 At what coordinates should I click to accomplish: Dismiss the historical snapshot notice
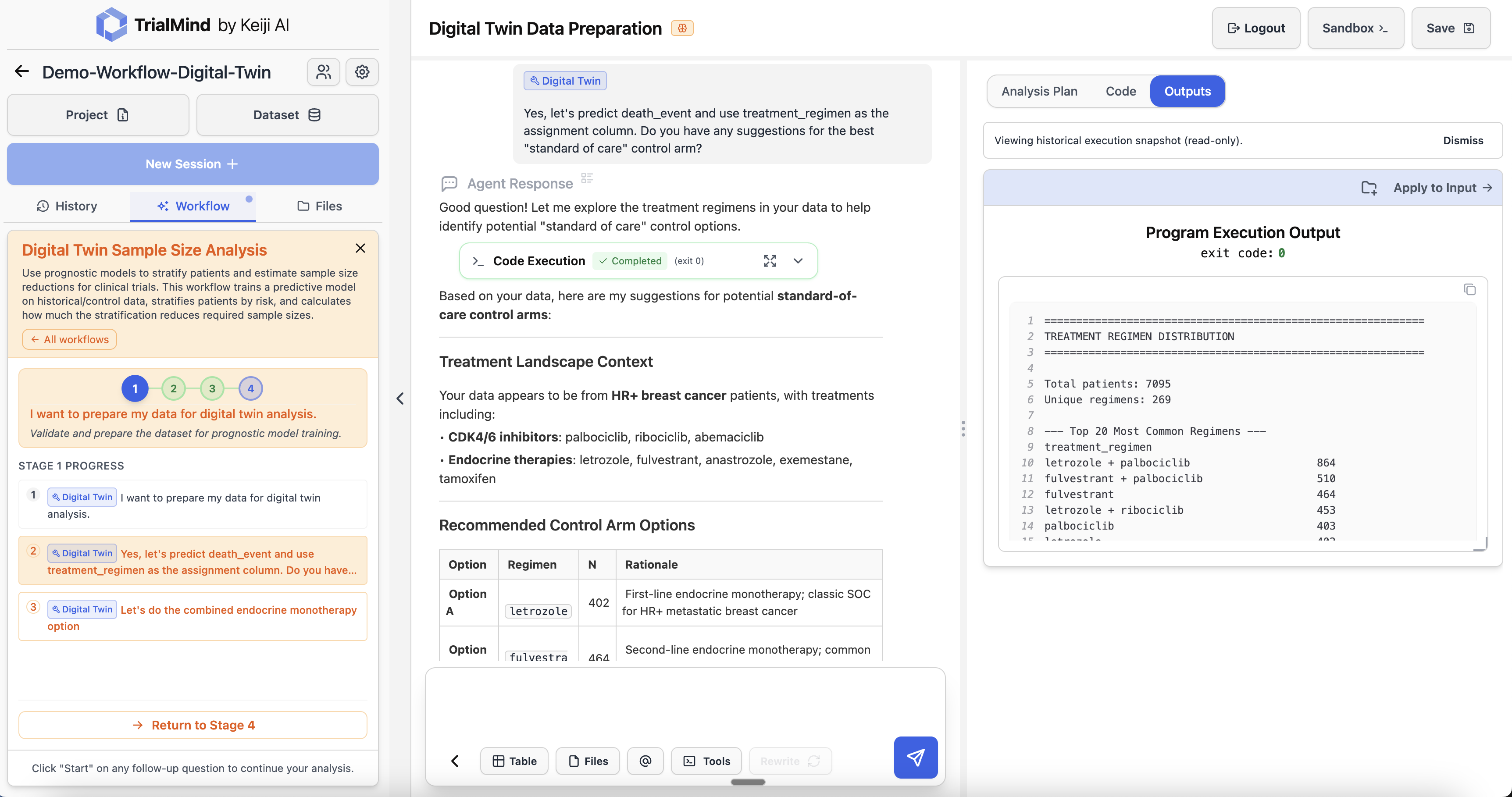tap(1462, 140)
